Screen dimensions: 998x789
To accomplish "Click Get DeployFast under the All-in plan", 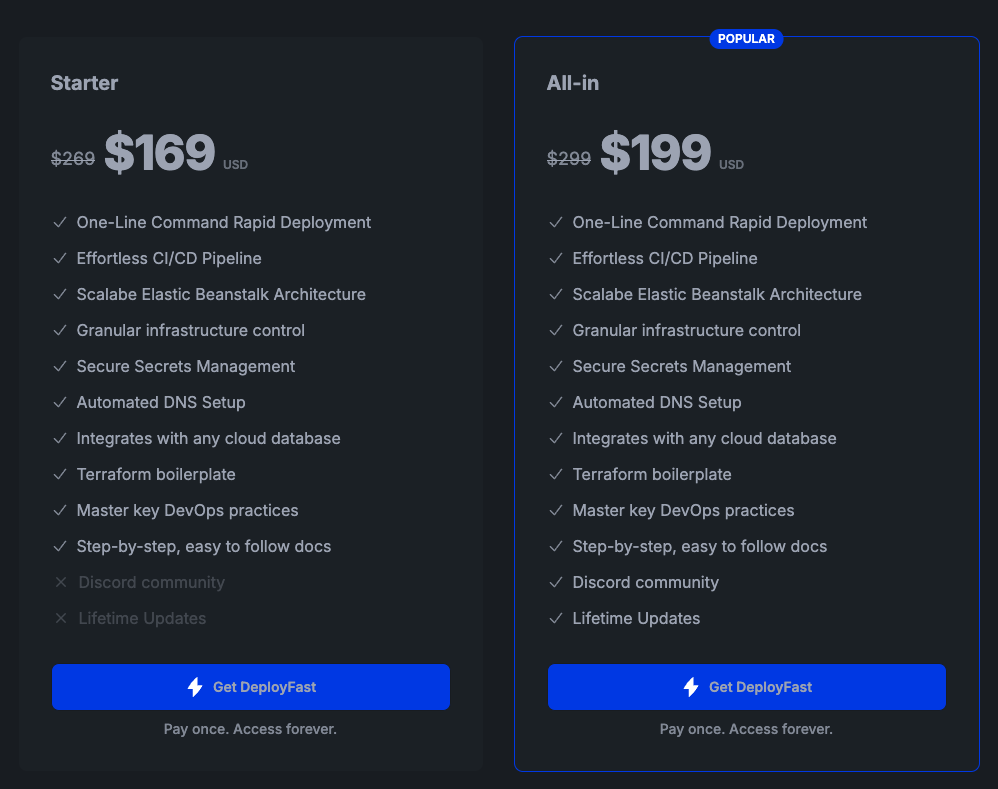I will (746, 687).
